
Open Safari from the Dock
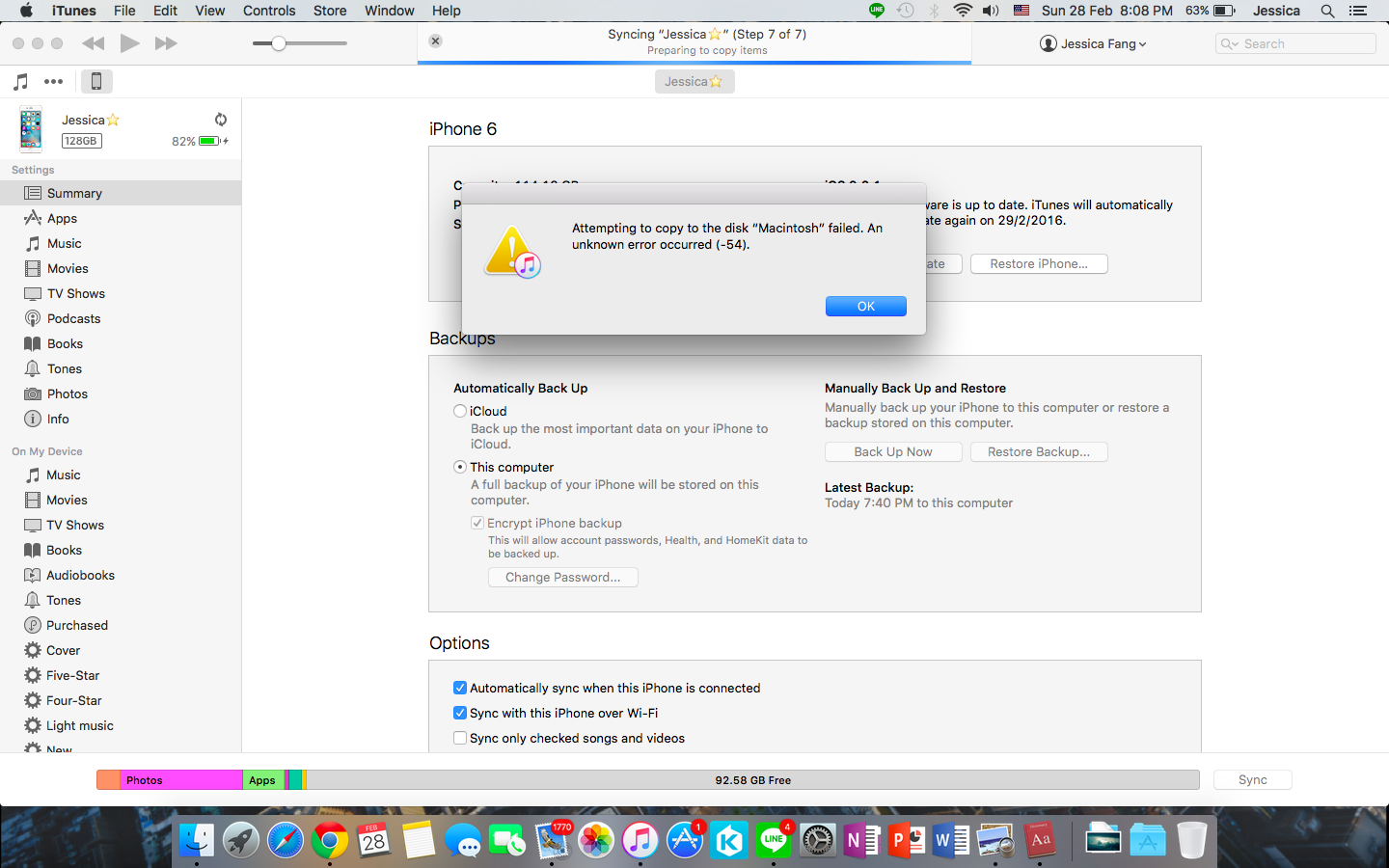click(286, 840)
